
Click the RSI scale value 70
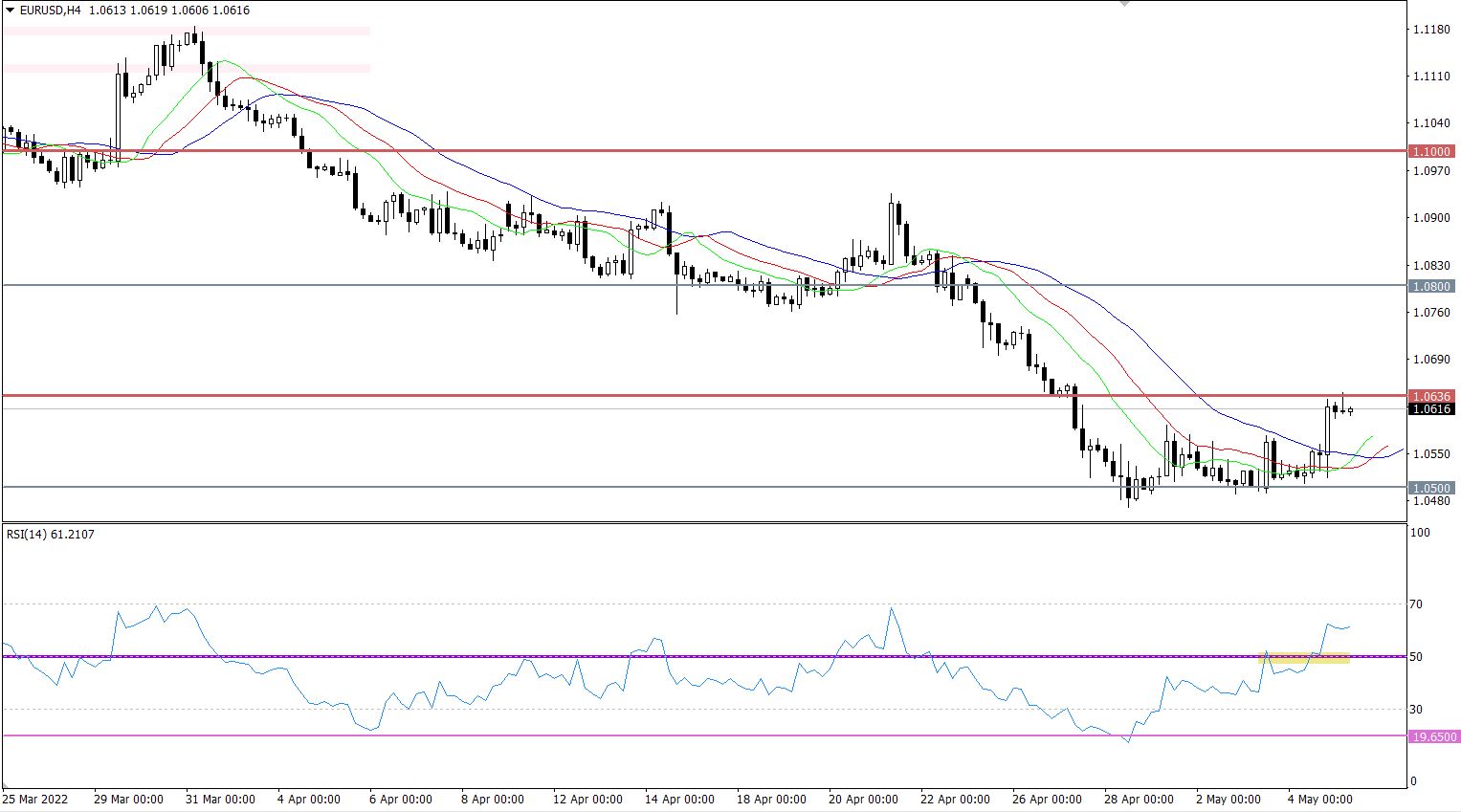pyautogui.click(x=1415, y=604)
